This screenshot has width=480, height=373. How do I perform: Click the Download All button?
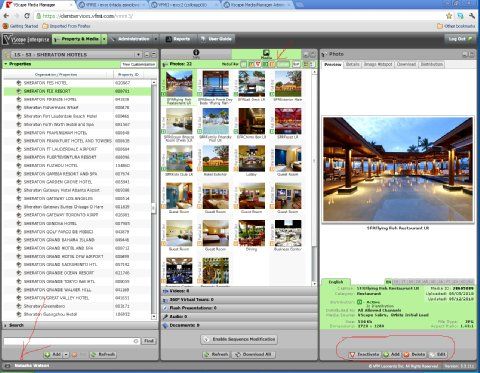(253, 354)
